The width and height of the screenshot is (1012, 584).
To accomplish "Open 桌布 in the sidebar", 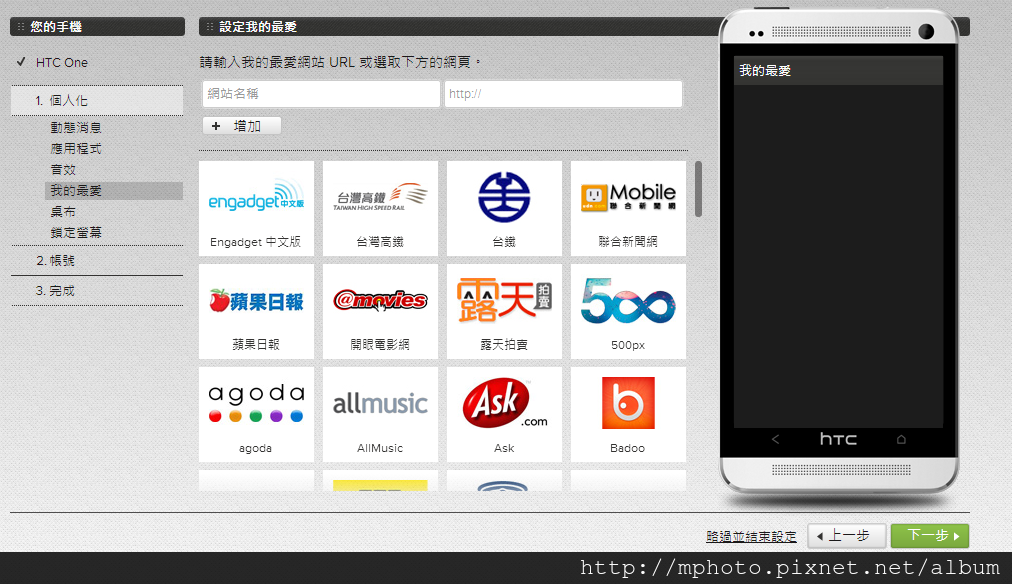I will 63,212.
